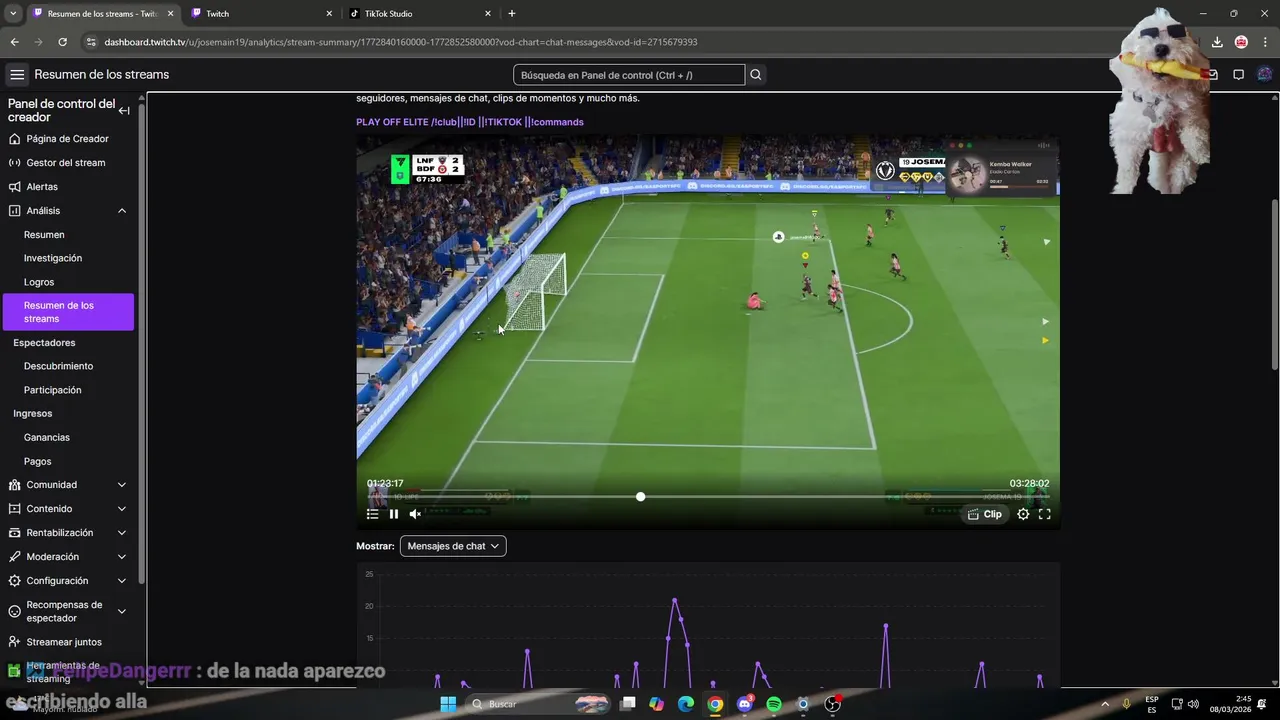Viewport: 1280px width, 720px height.
Task: Open the user avatar menu
Action: coord(1264,75)
